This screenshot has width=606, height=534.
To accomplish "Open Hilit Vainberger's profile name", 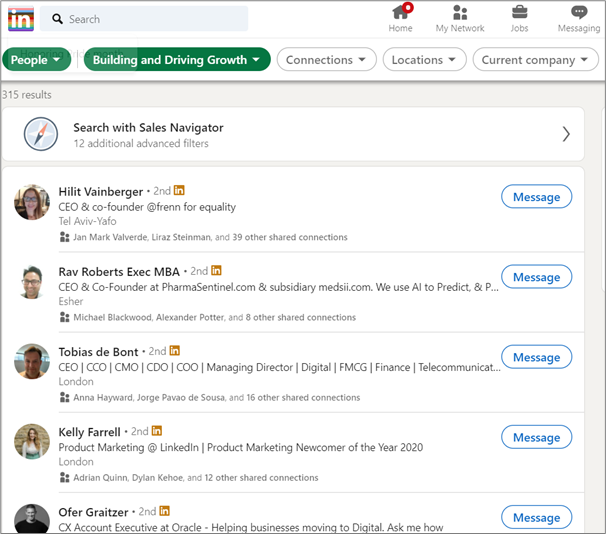I will coord(101,191).
